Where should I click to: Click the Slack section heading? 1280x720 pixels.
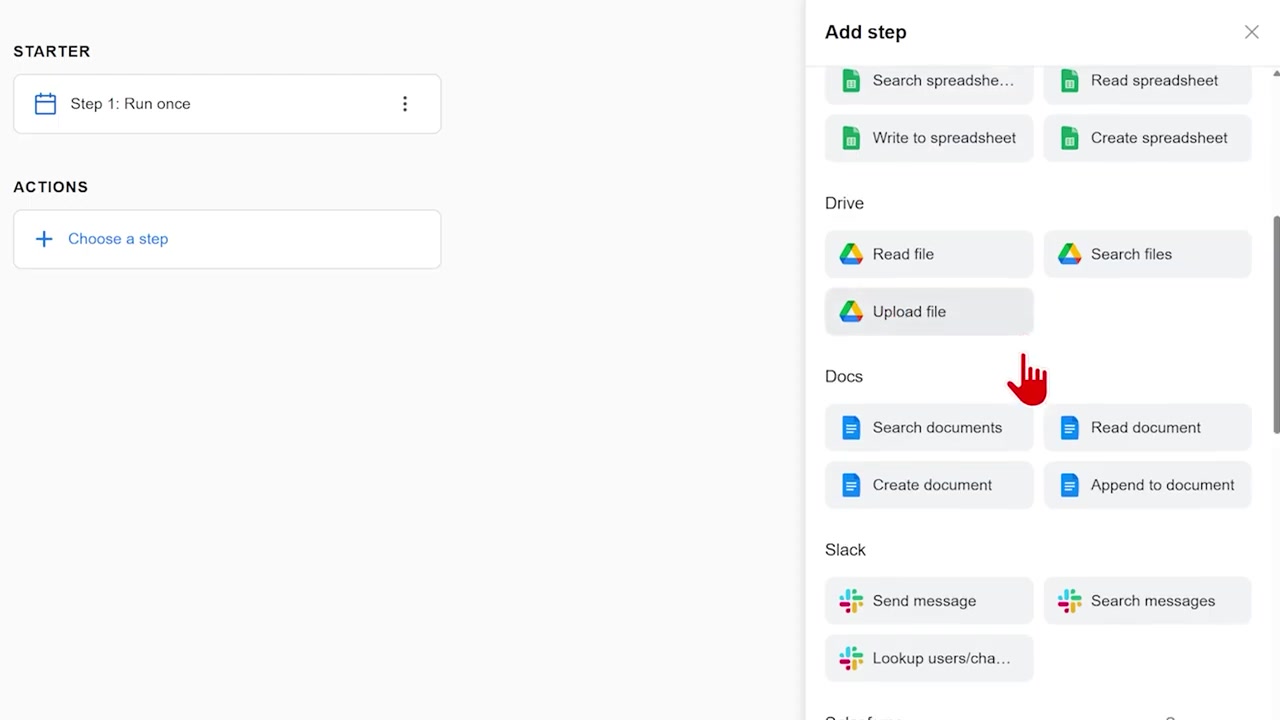coord(845,550)
